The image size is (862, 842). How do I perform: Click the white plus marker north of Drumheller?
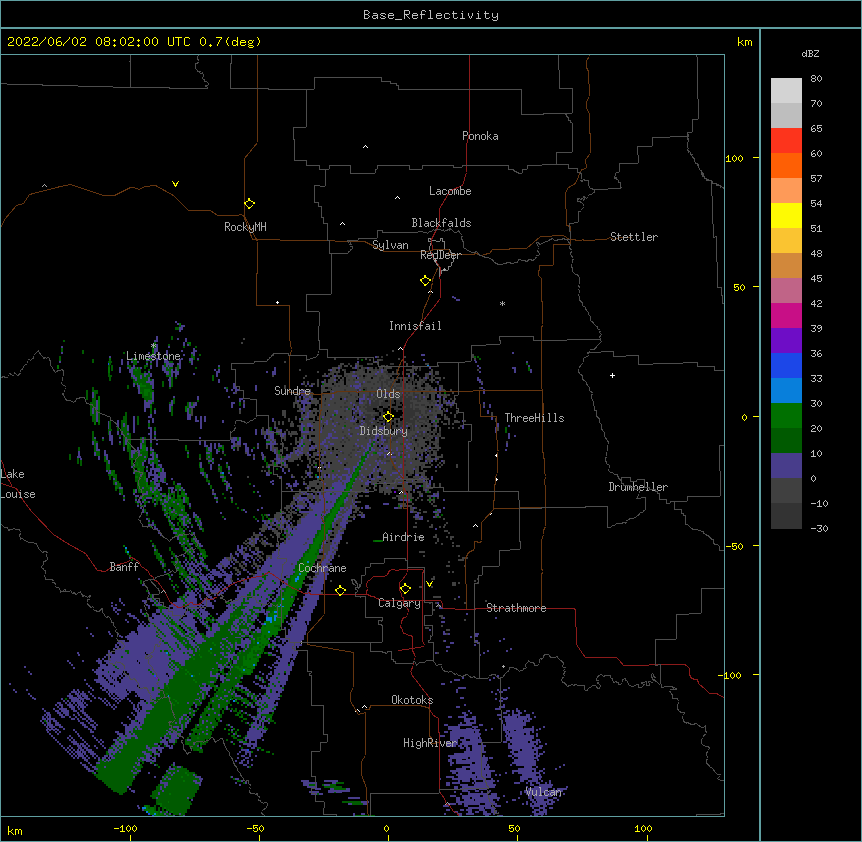coord(612,375)
